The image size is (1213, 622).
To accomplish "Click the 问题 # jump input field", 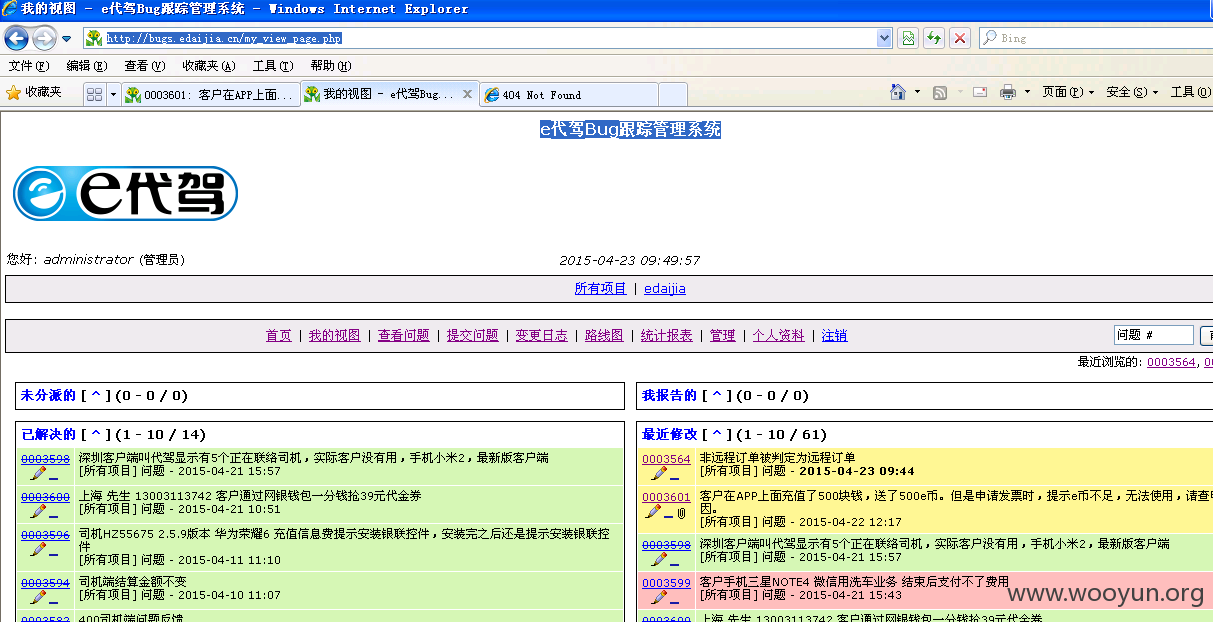I will (x=1154, y=335).
